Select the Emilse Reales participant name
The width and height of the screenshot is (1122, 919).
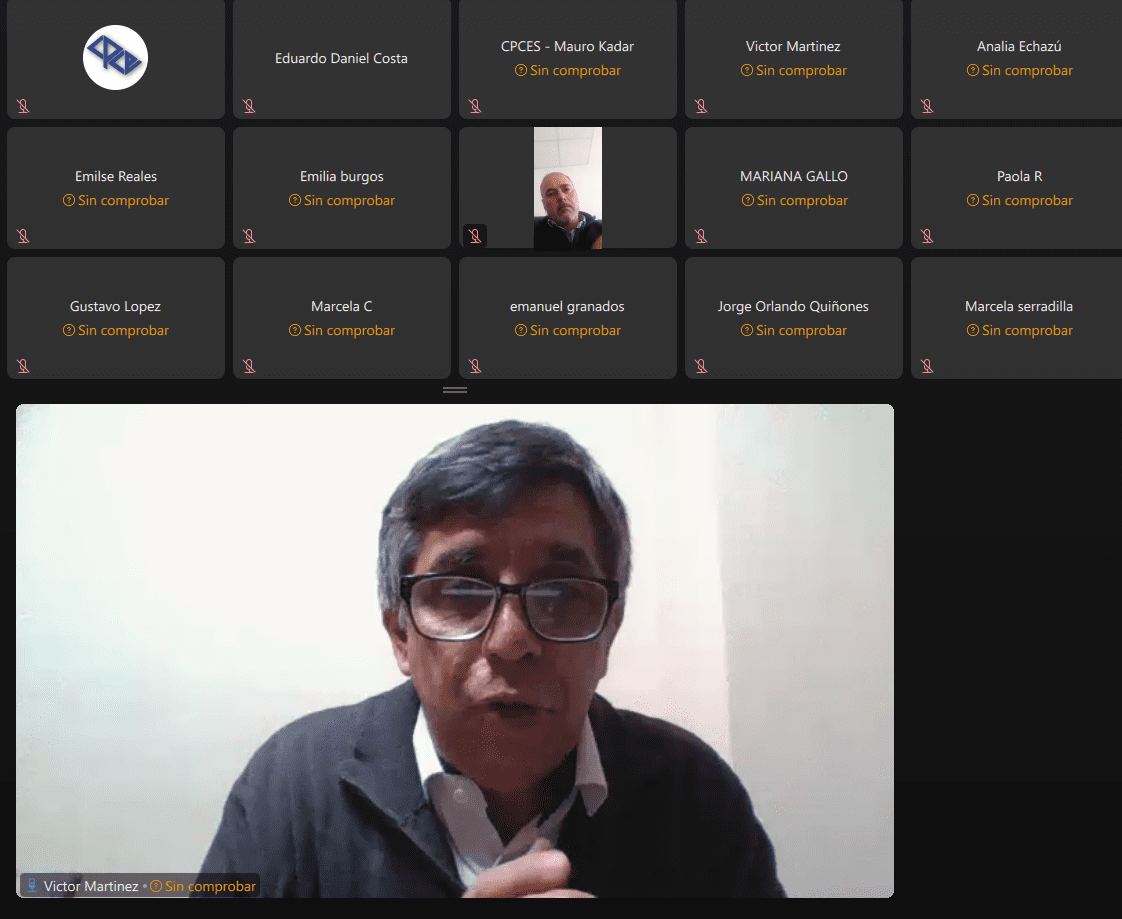tap(116, 177)
